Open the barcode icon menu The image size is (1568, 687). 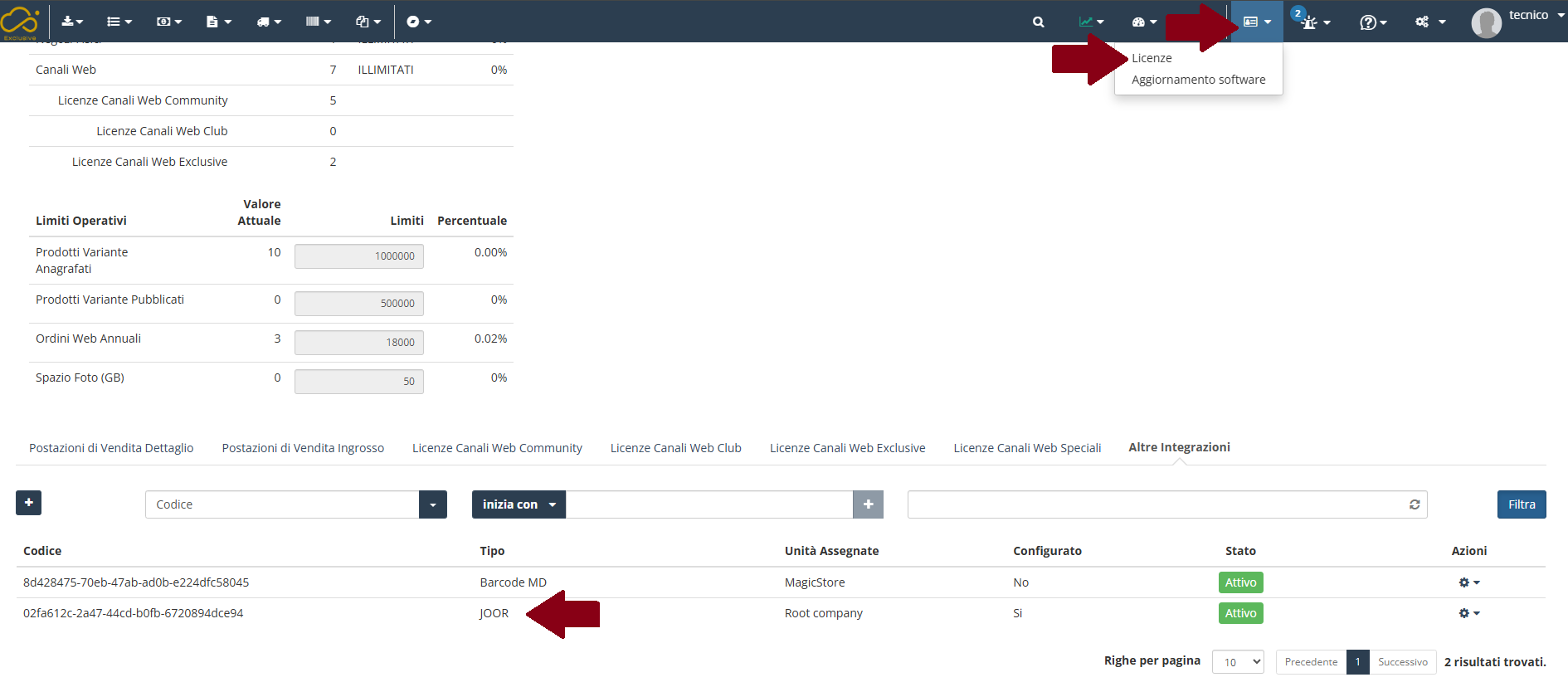(x=318, y=22)
